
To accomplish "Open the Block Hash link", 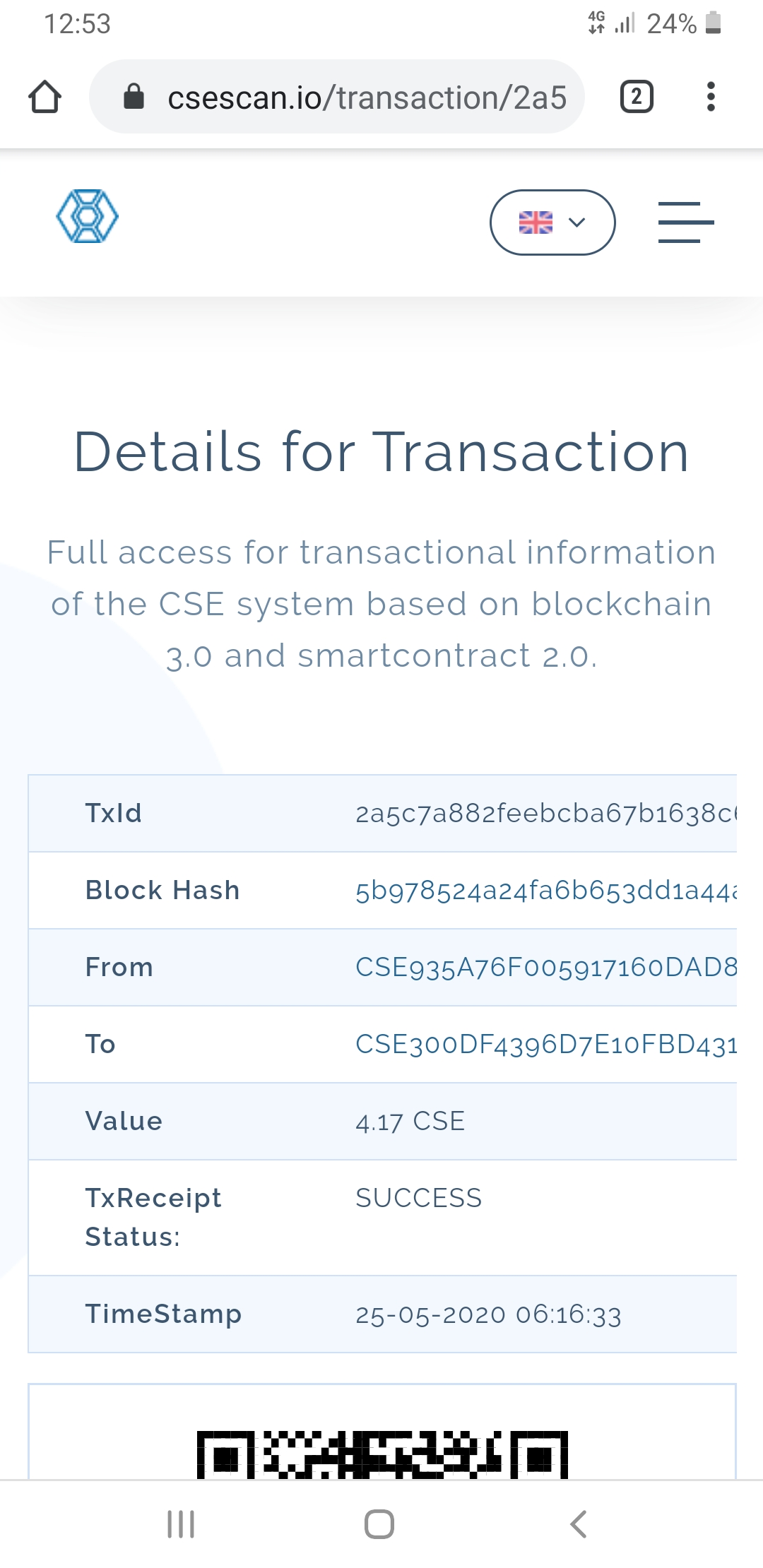I will click(x=545, y=891).
